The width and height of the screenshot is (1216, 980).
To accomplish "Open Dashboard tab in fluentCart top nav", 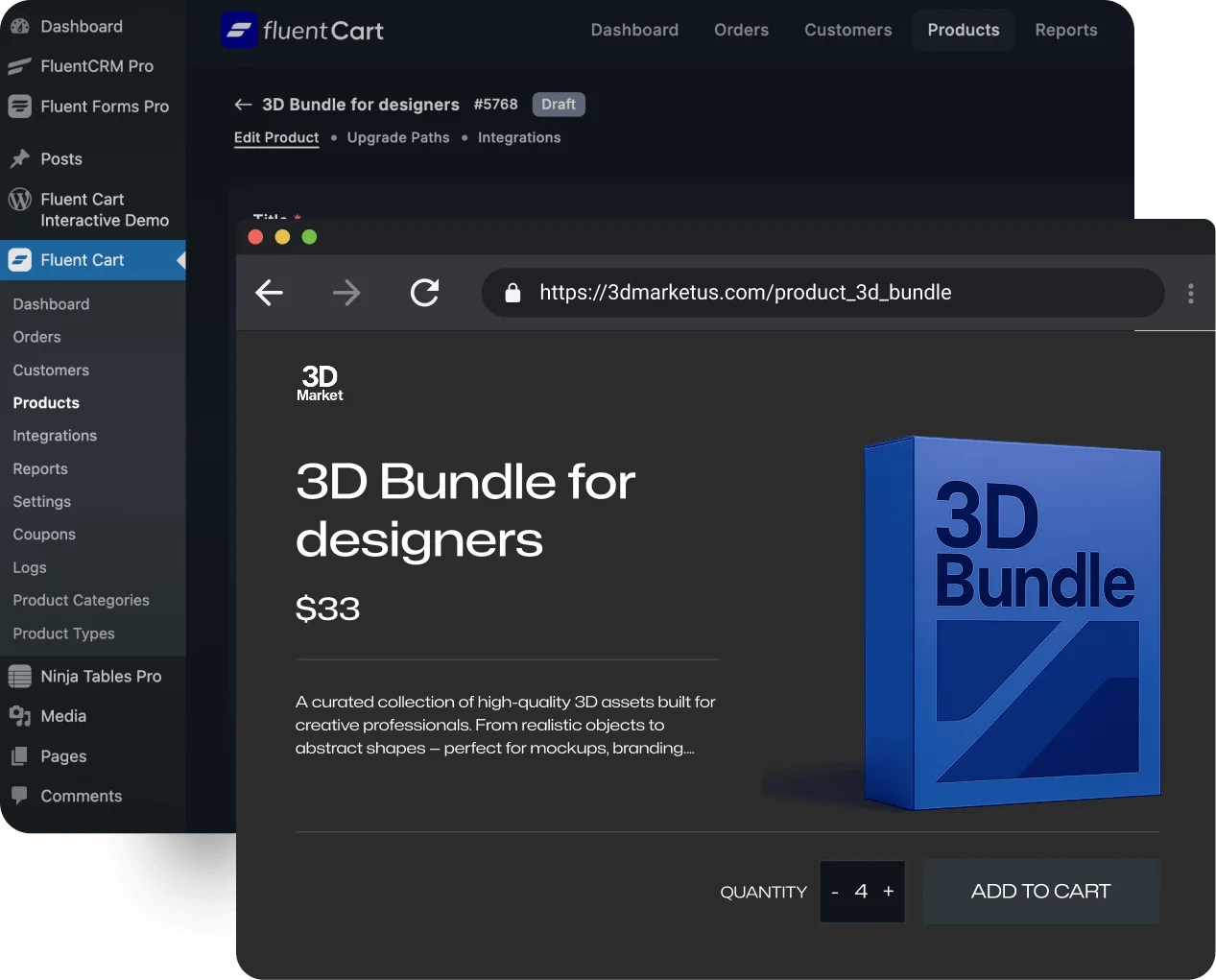I will click(x=634, y=30).
